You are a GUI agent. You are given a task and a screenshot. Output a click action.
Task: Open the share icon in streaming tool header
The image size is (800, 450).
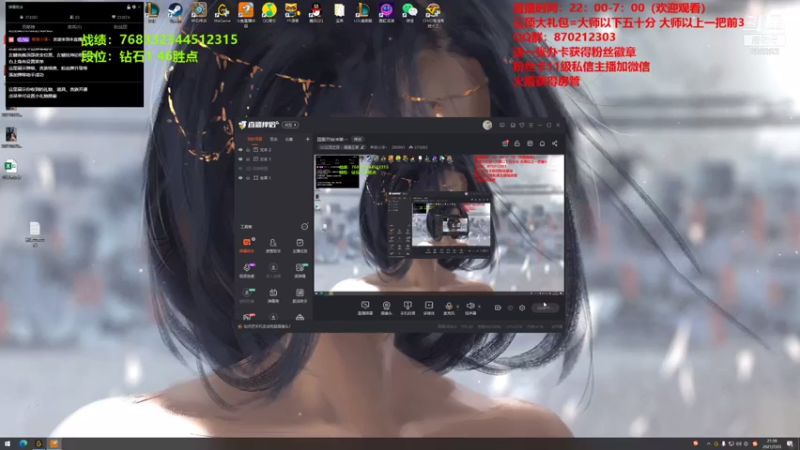555,143
